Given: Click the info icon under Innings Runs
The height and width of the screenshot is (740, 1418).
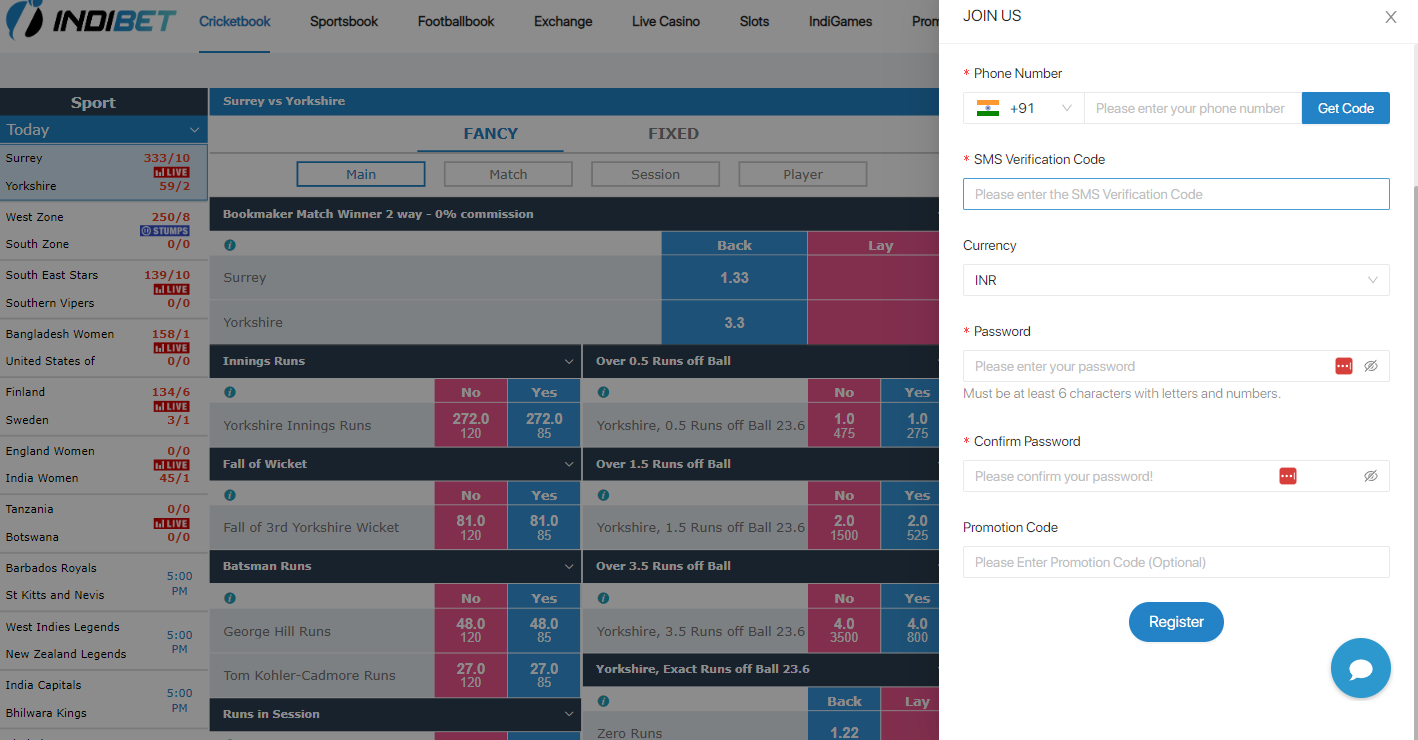Looking at the screenshot, I should point(230,392).
